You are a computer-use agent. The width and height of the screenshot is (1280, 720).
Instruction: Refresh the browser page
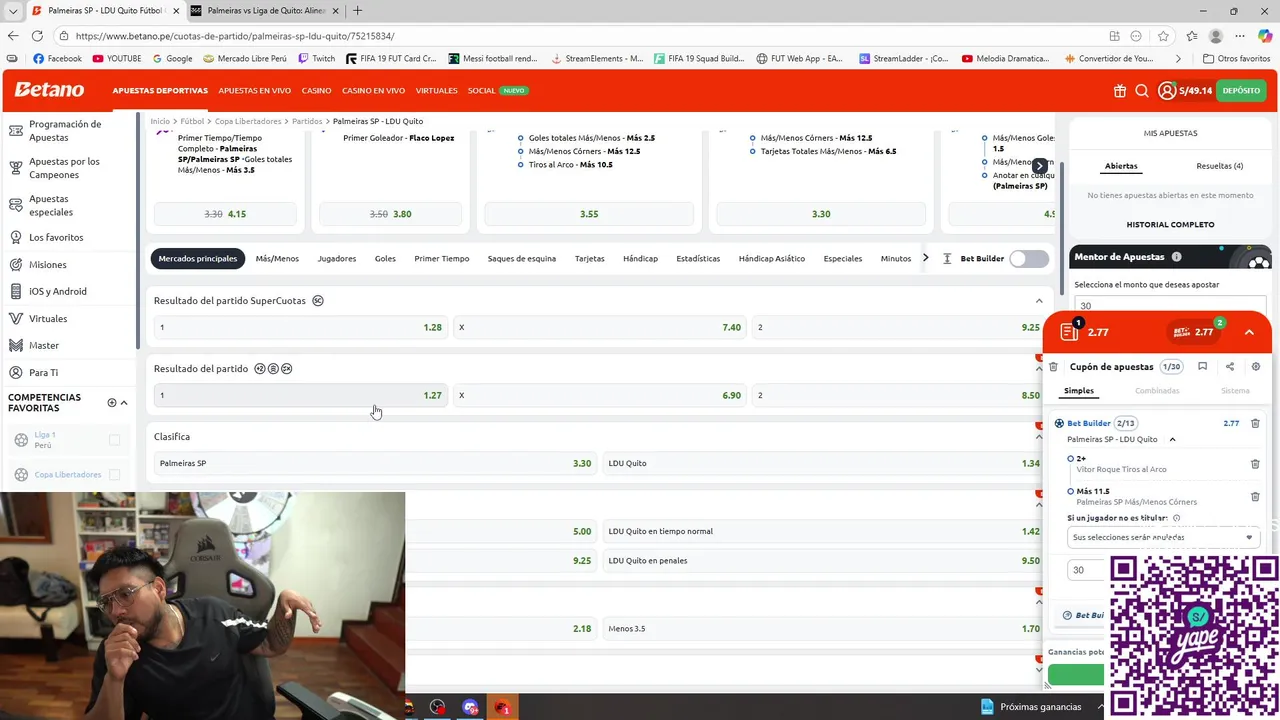38,35
